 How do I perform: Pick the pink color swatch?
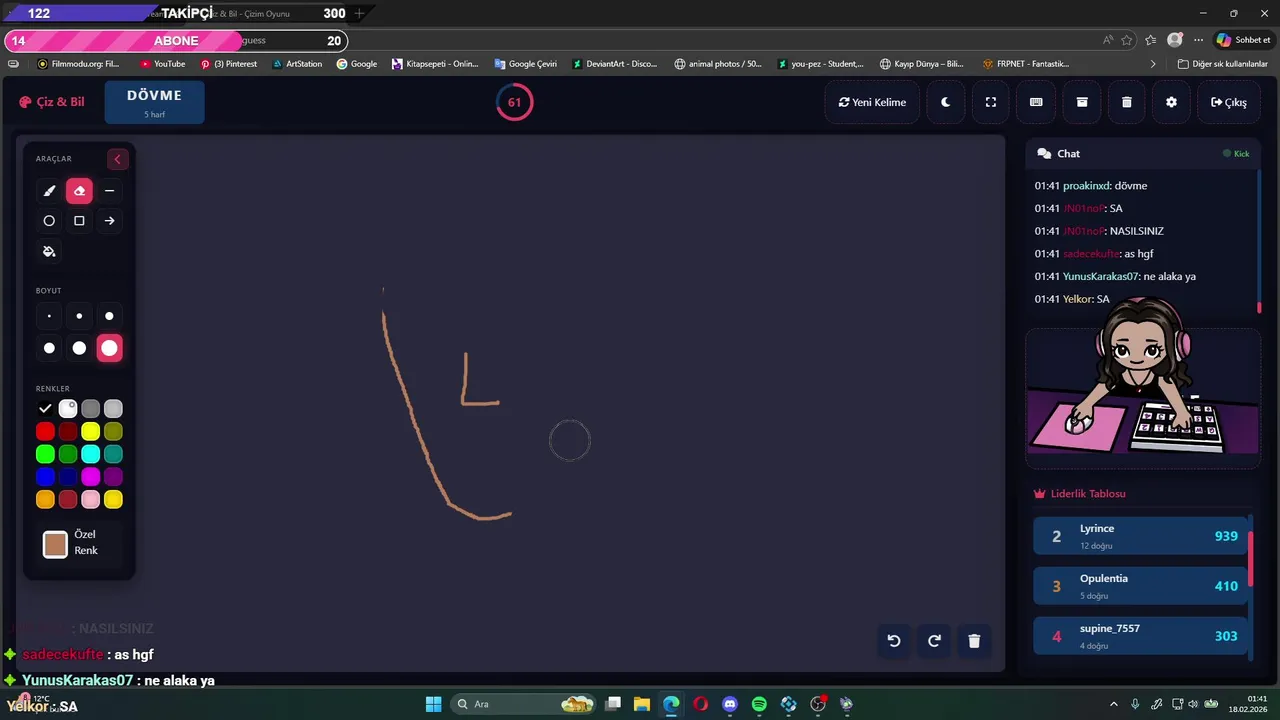[91, 499]
